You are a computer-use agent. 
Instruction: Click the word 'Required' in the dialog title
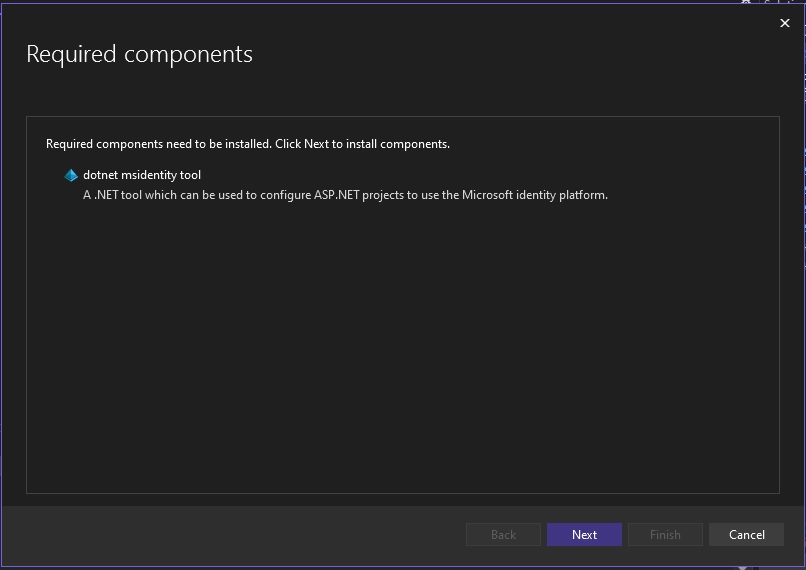coord(71,54)
